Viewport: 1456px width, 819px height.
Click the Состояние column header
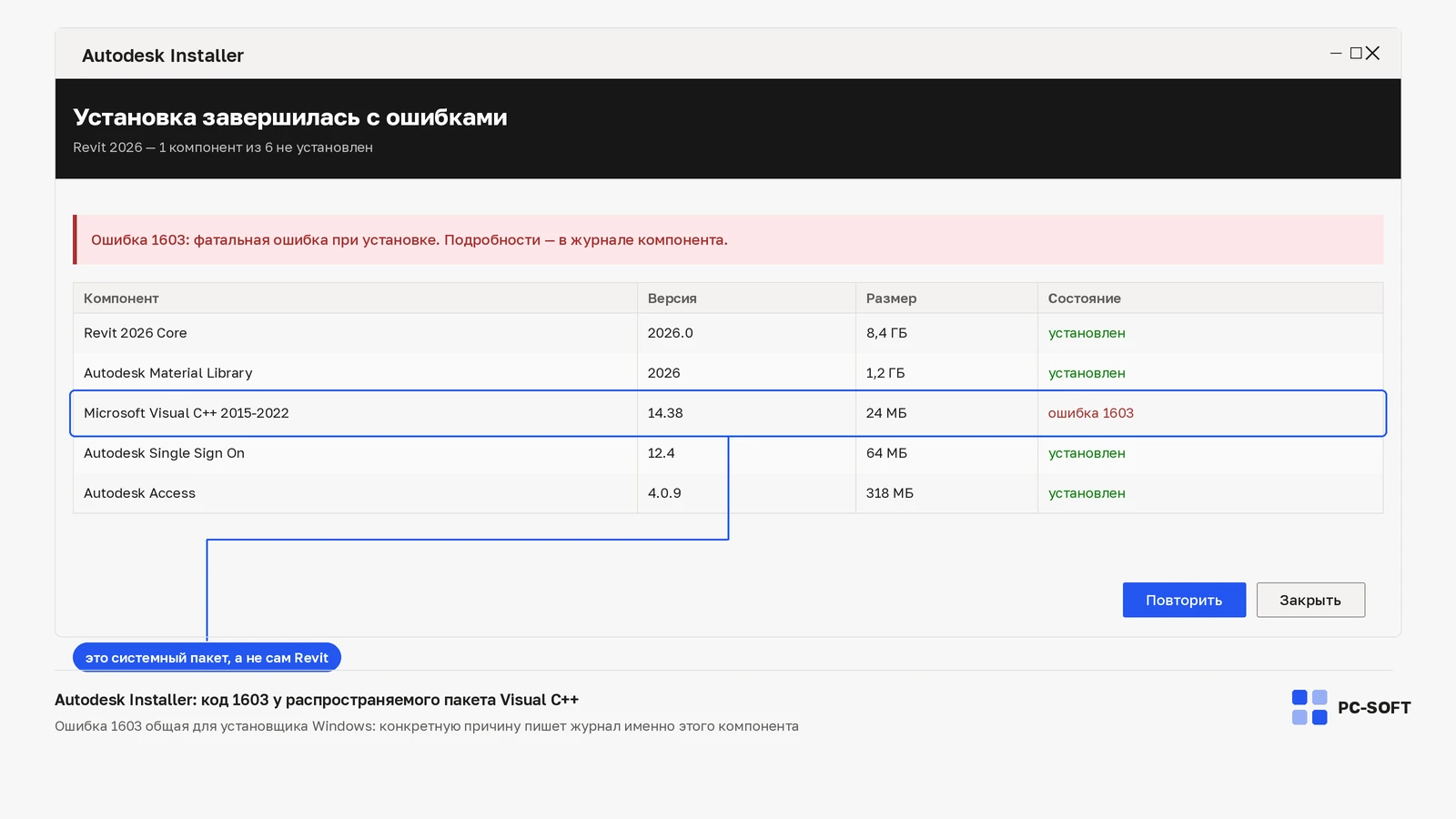(1210, 298)
